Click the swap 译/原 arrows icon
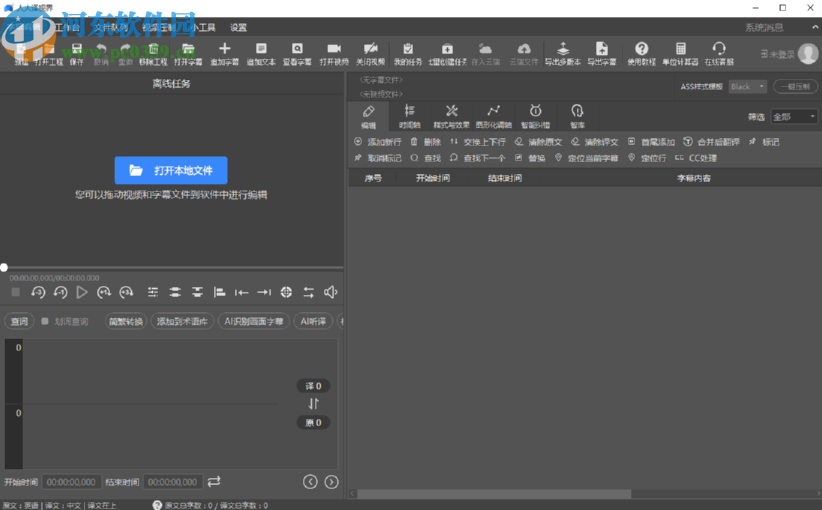Screen dimensions: 822x510 pos(313,404)
